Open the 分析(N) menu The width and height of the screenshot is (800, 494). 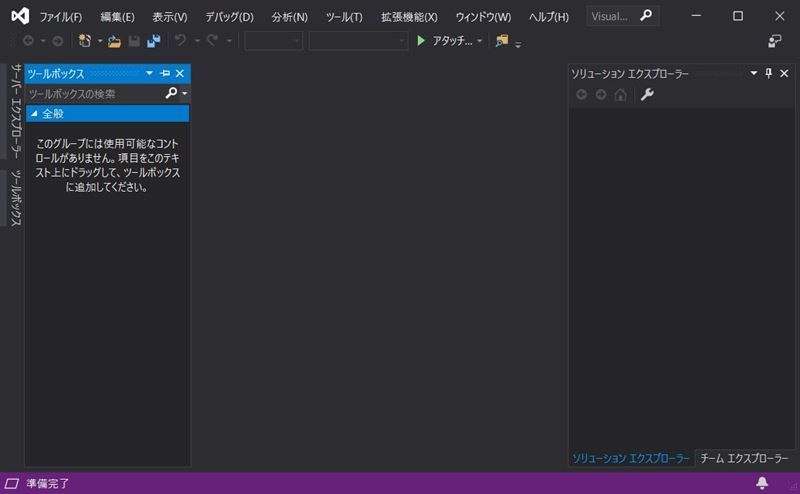(x=289, y=17)
